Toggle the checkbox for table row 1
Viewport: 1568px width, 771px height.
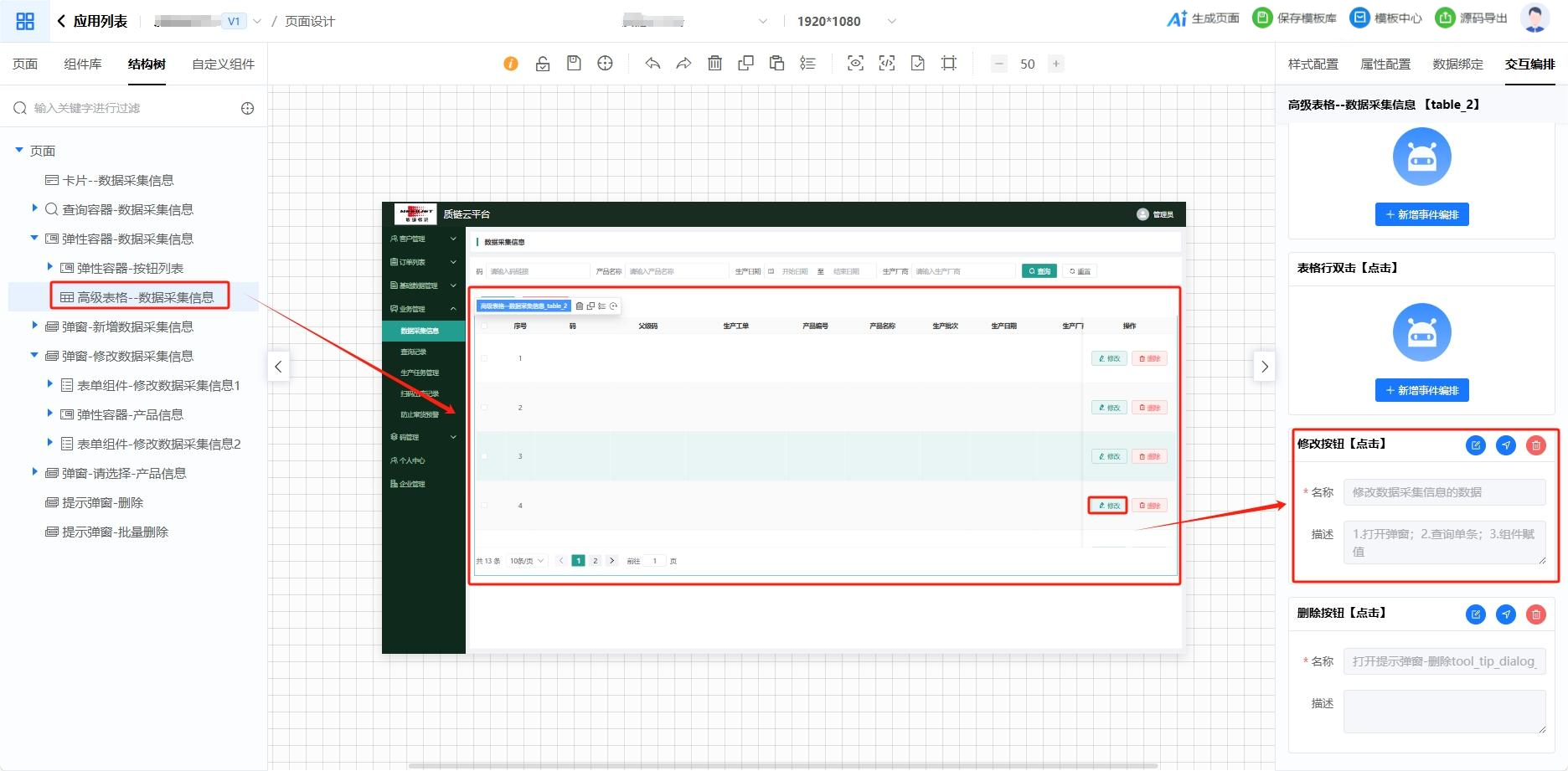(x=483, y=358)
